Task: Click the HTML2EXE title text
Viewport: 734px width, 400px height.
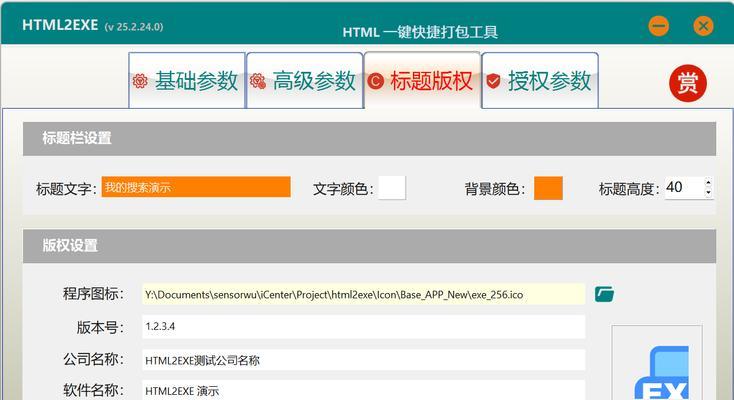Action: 60,25
